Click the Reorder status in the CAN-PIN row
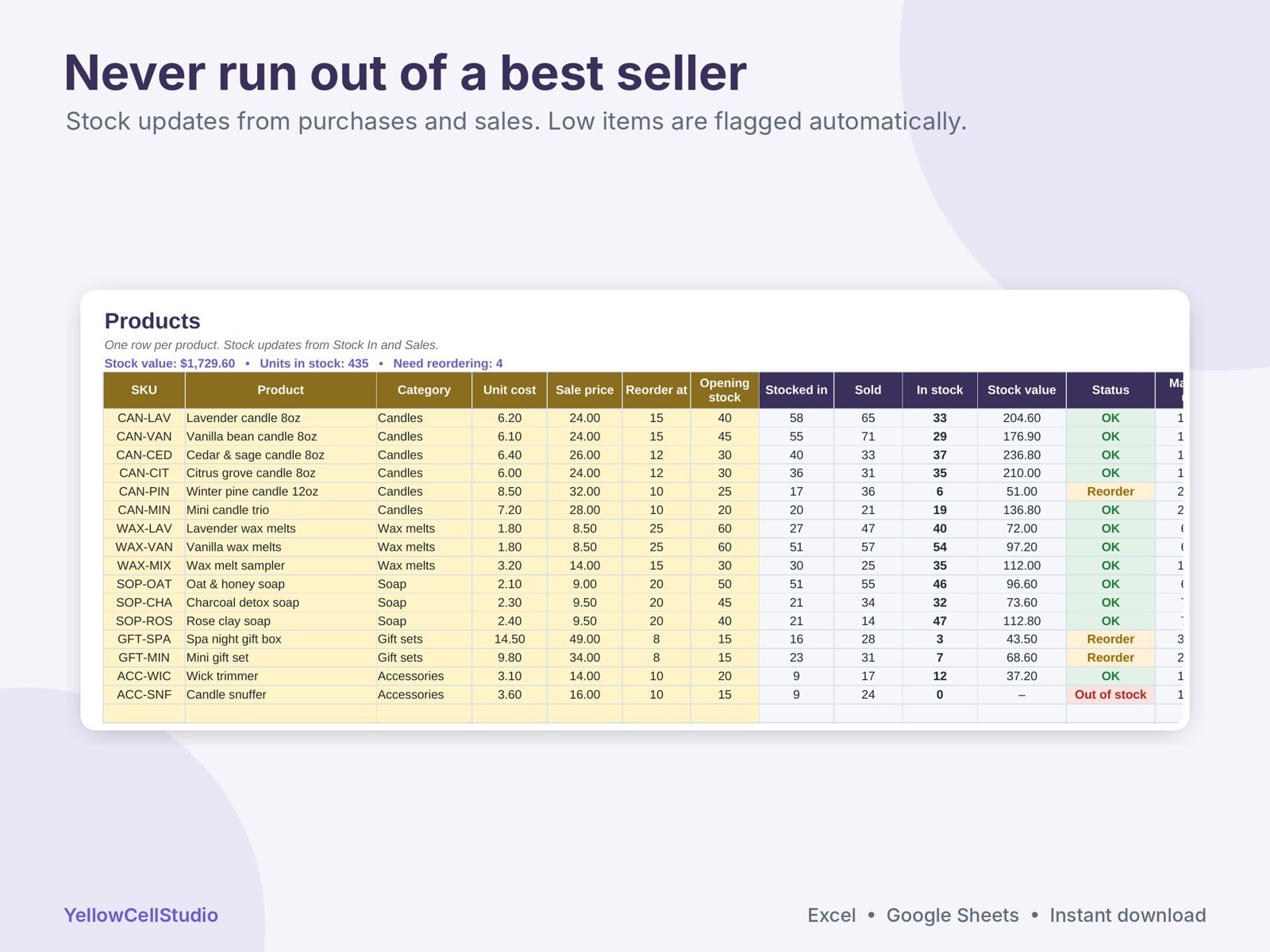This screenshot has height=952, width=1270. tap(1110, 492)
